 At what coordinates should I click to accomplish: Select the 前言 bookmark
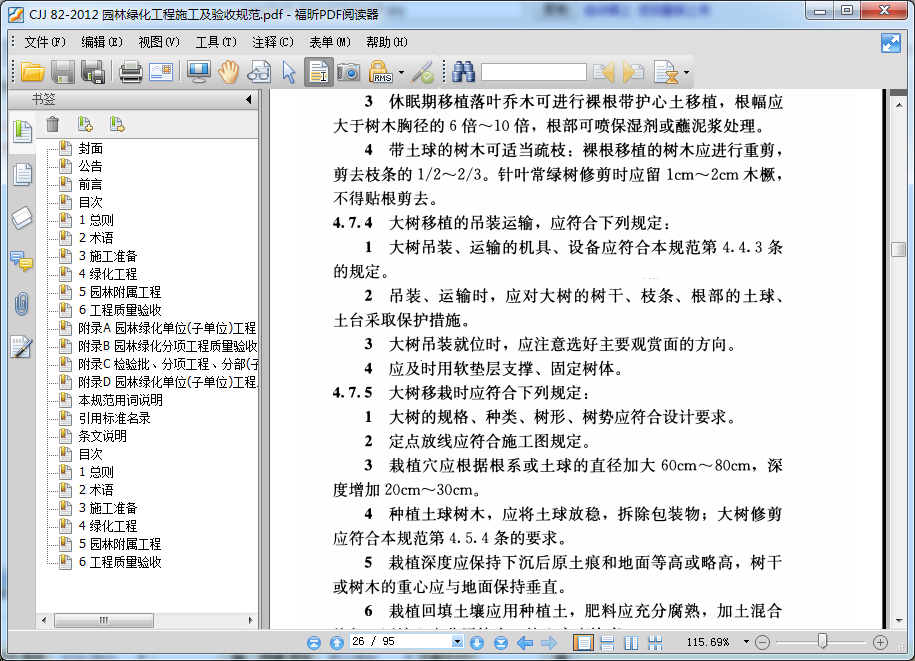90,184
